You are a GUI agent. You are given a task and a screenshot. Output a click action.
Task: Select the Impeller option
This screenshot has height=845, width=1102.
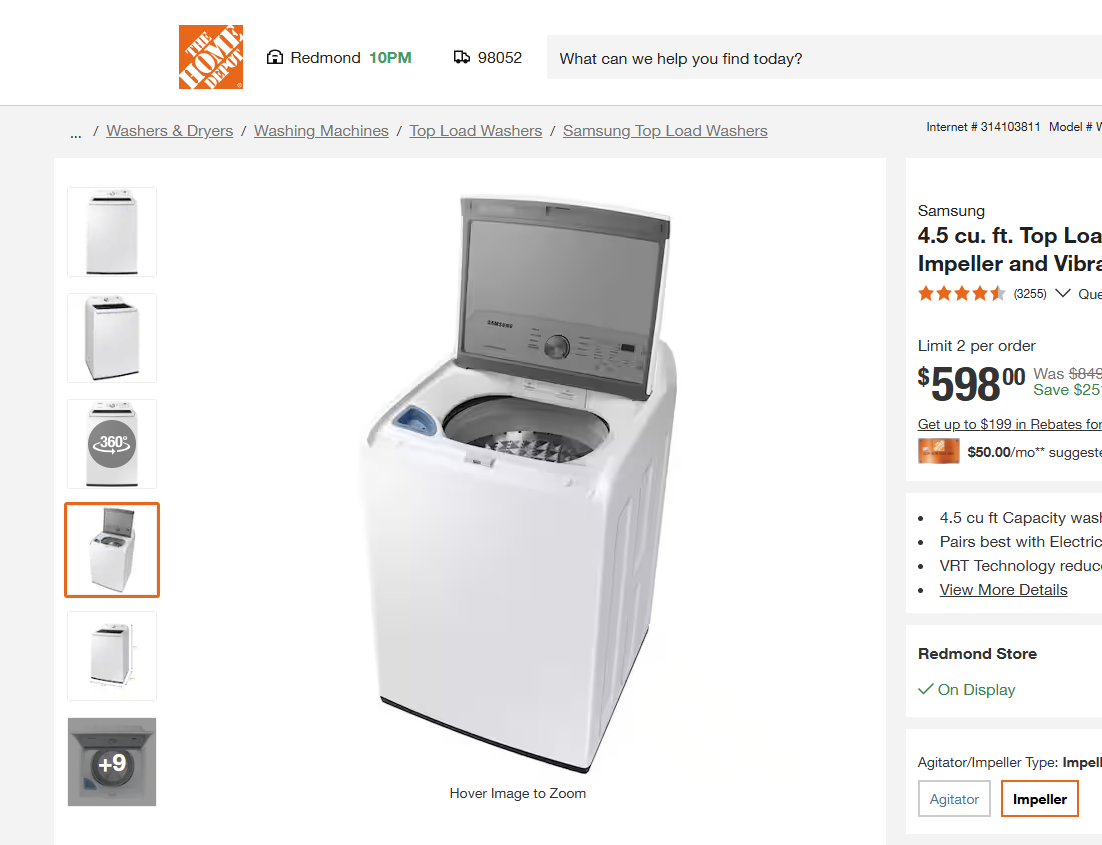1039,799
